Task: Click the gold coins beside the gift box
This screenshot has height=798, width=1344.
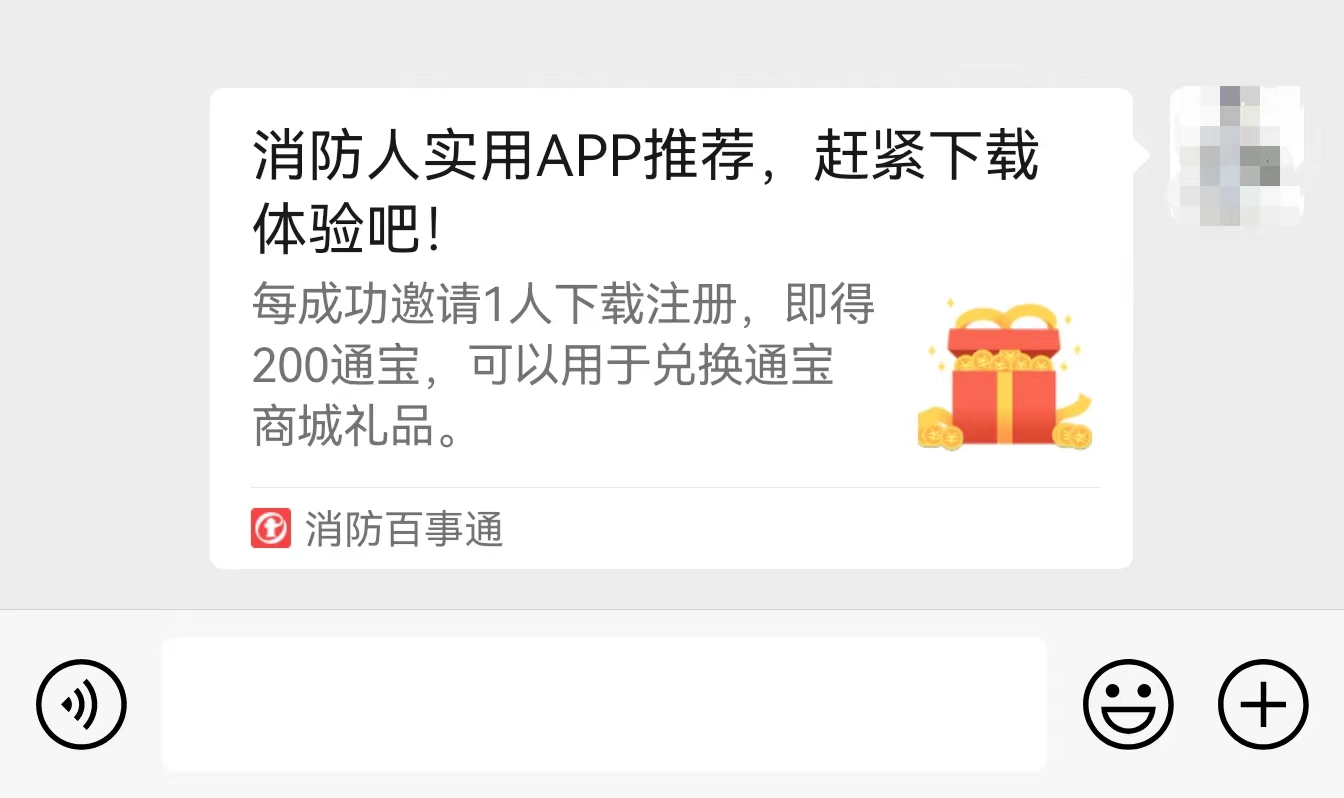Action: click(x=939, y=428)
